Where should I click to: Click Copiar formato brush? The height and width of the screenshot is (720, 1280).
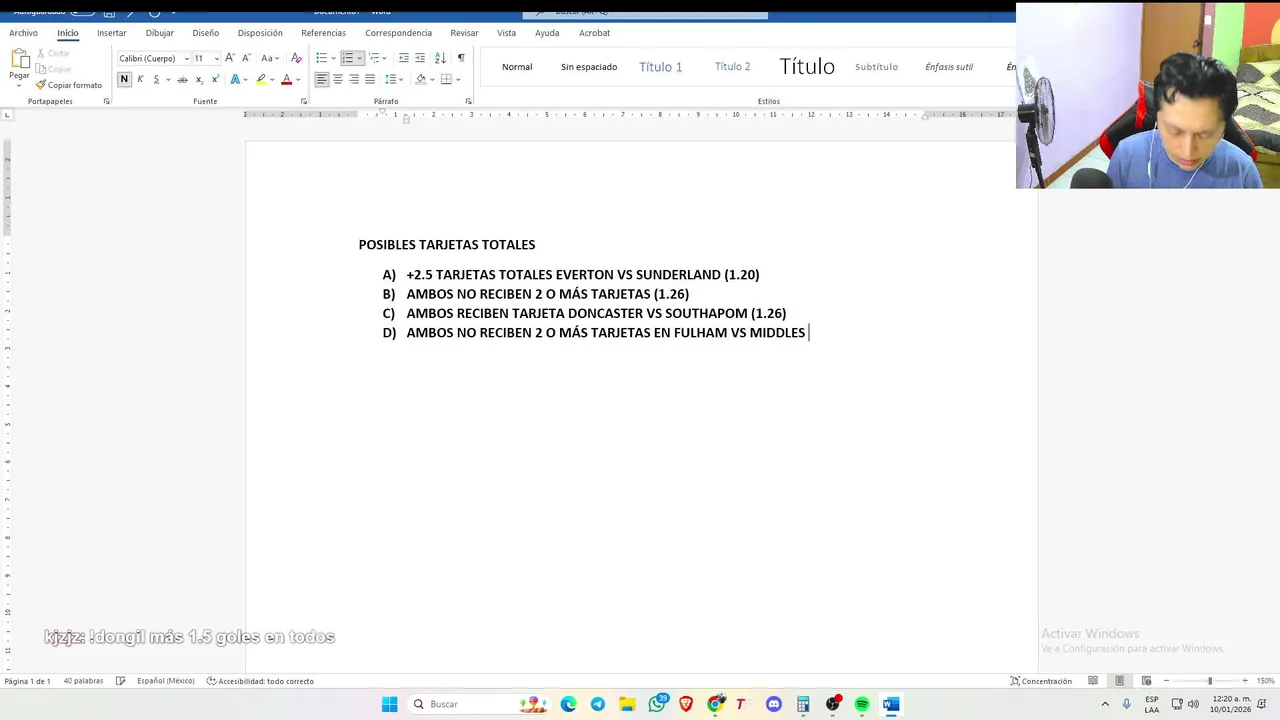(x=69, y=85)
